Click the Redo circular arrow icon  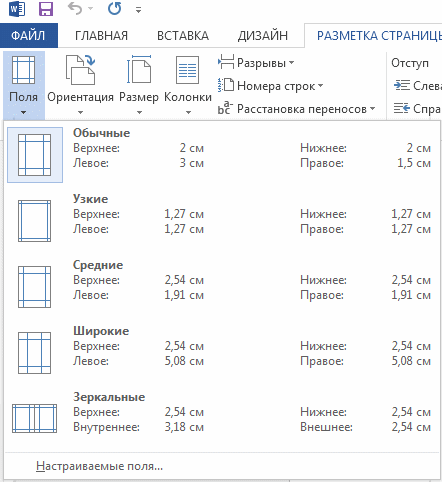pyautogui.click(x=114, y=9)
